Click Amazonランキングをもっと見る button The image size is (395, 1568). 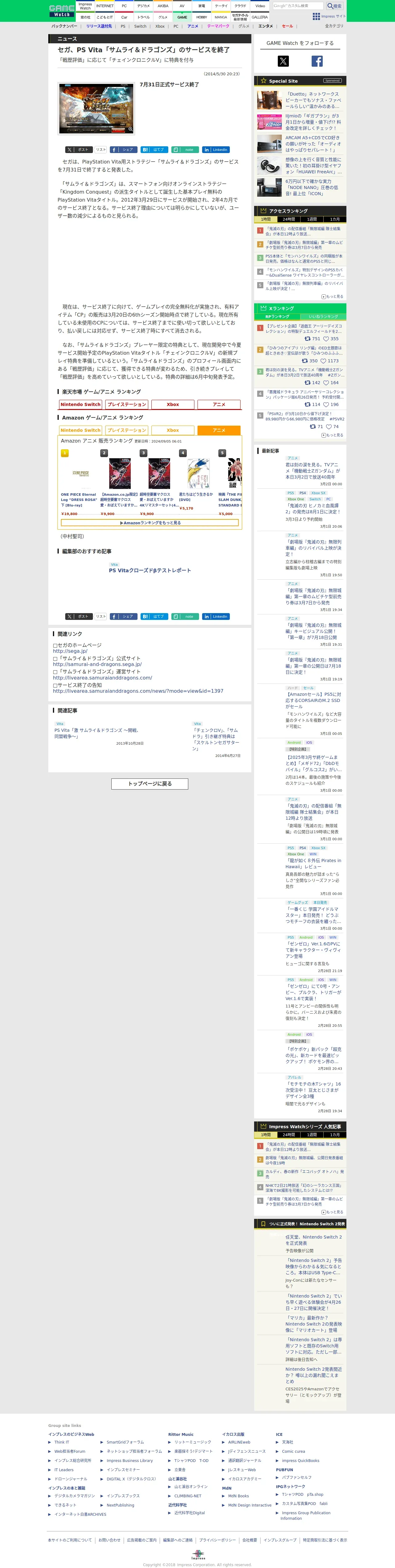coord(150,523)
